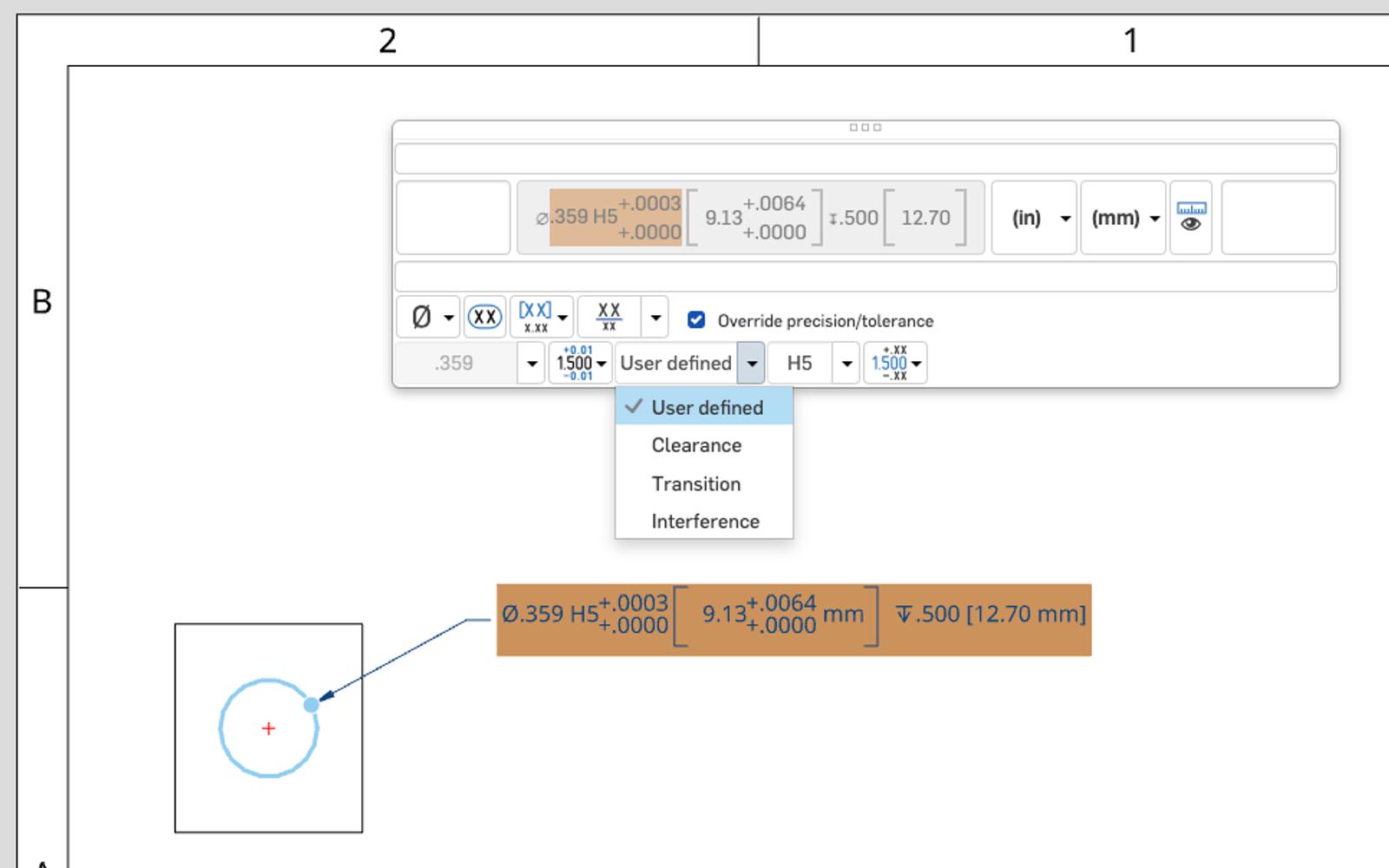Toggle the ruler and eye units display icon
The image size is (1389, 868).
click(1190, 217)
